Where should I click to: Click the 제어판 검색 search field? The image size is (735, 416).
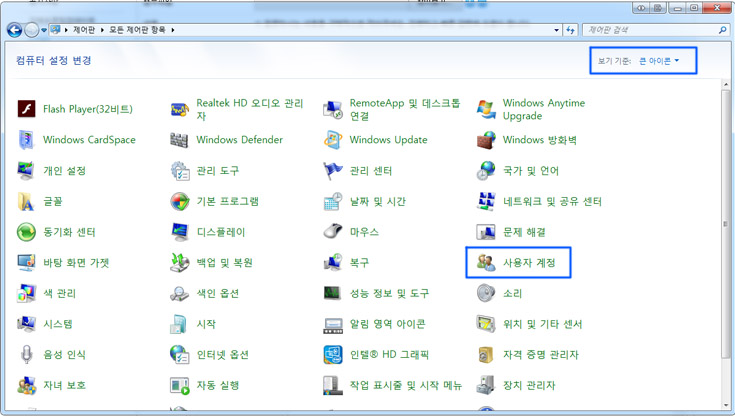coord(650,30)
